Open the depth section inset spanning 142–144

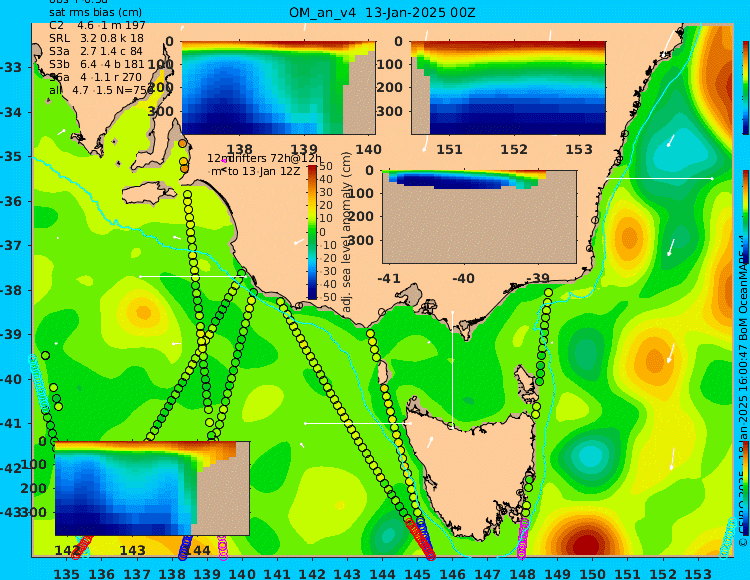point(152,488)
